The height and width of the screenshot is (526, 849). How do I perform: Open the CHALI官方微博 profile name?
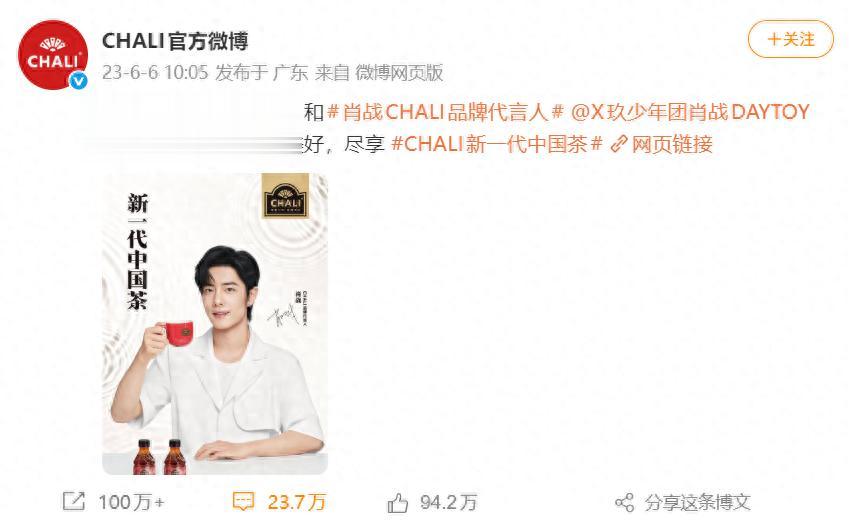tap(175, 41)
